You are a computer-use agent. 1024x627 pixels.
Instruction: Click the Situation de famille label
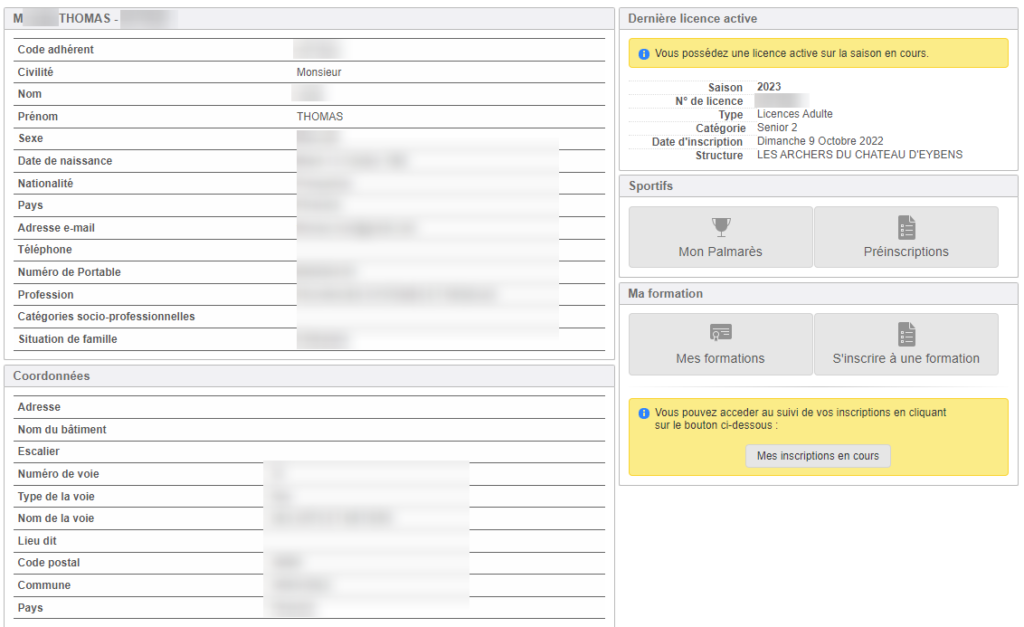pyautogui.click(x=68, y=340)
